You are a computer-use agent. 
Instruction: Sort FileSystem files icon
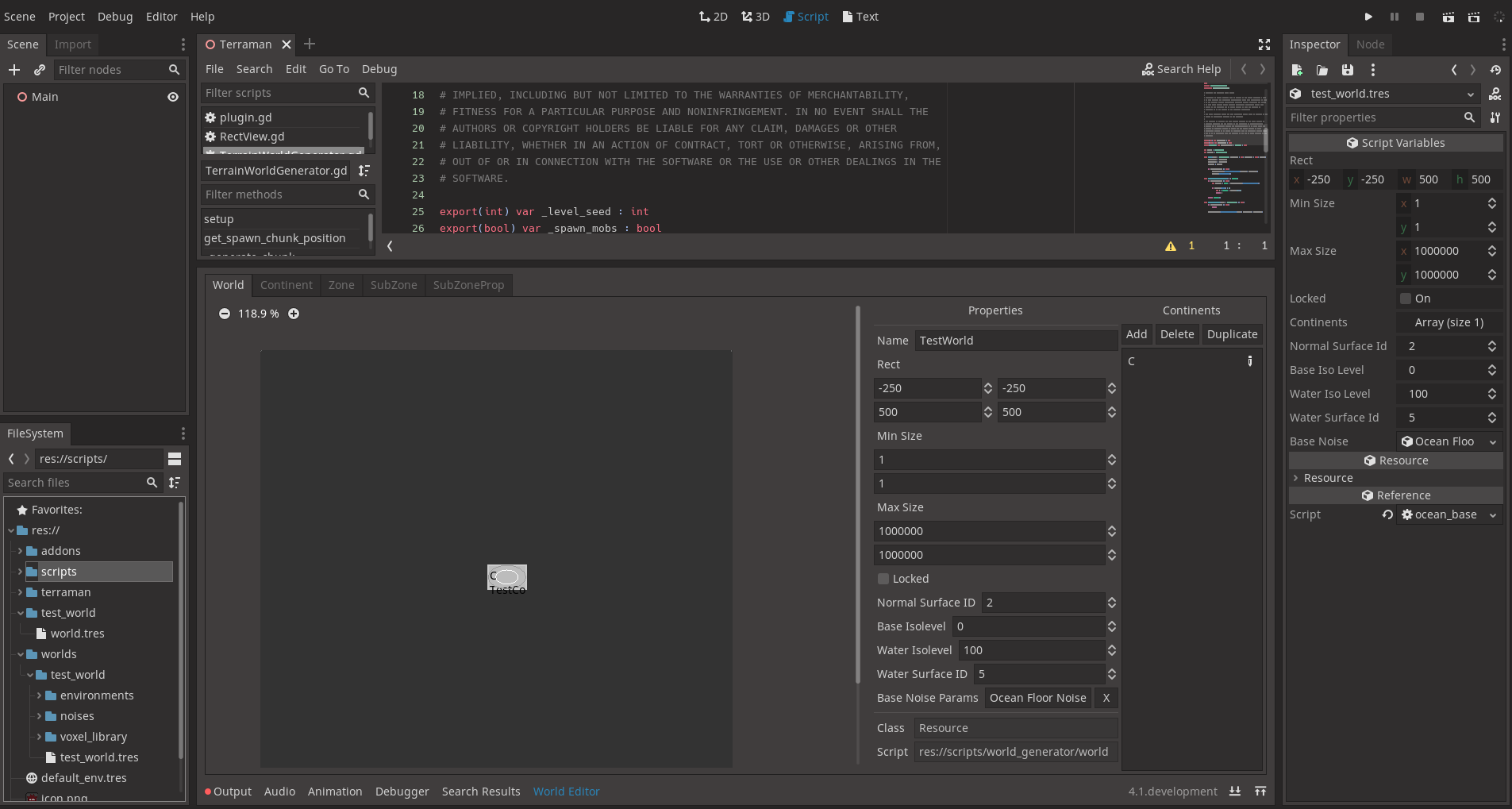pyautogui.click(x=175, y=483)
